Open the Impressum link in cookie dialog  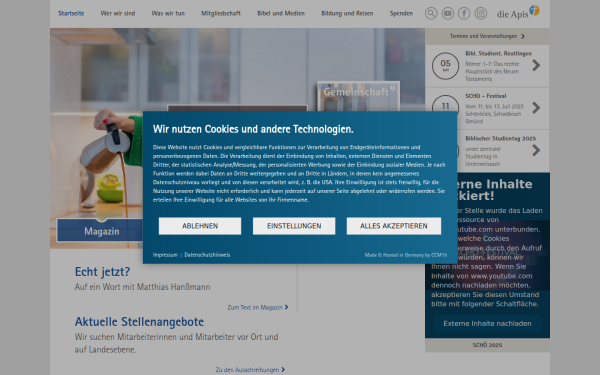click(165, 255)
